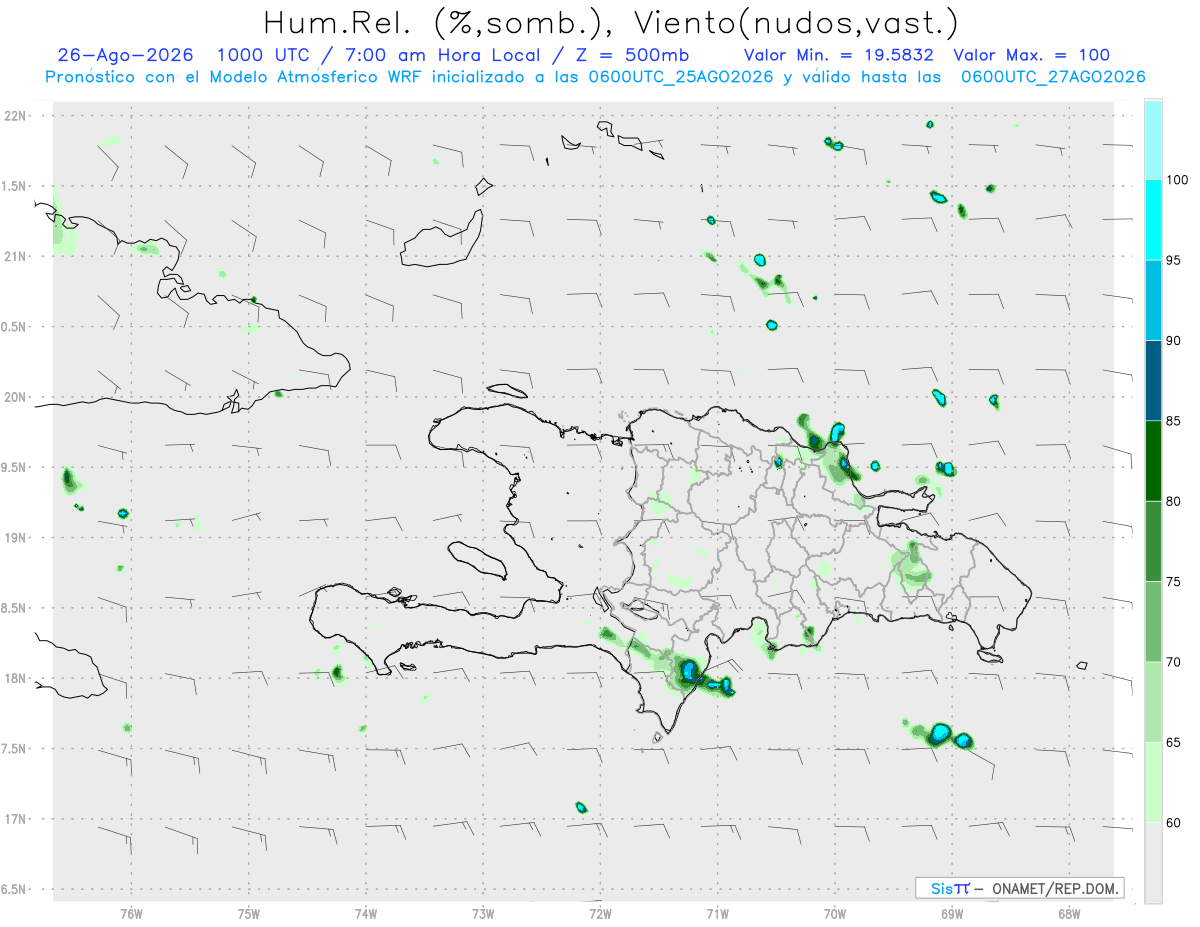Image resolution: width=1200 pixels, height=927 pixels.
Task: Click the 'Z = 500mb' level text
Action: [x=632, y=55]
